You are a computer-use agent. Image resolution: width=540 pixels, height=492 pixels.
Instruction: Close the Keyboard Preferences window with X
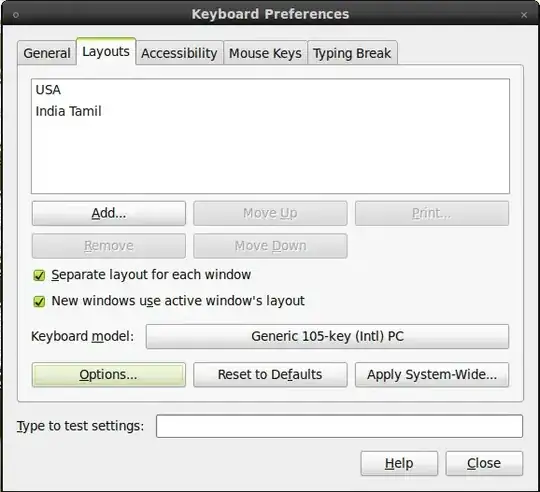(524, 15)
